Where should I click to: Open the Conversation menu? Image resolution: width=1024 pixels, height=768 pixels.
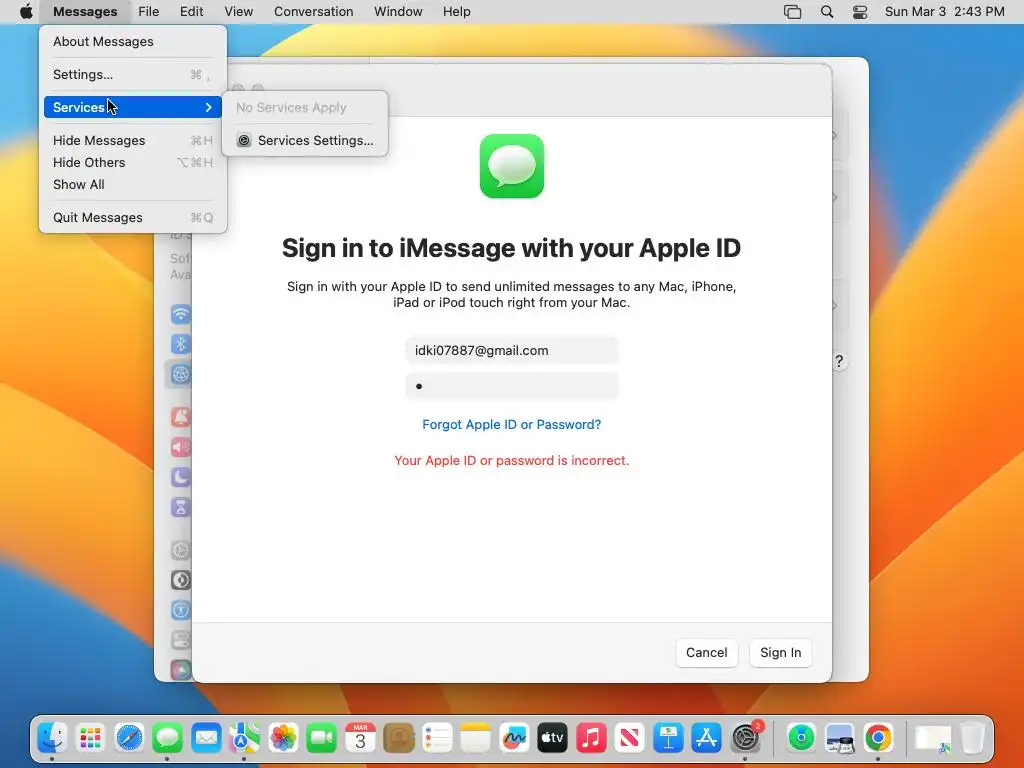pyautogui.click(x=313, y=12)
